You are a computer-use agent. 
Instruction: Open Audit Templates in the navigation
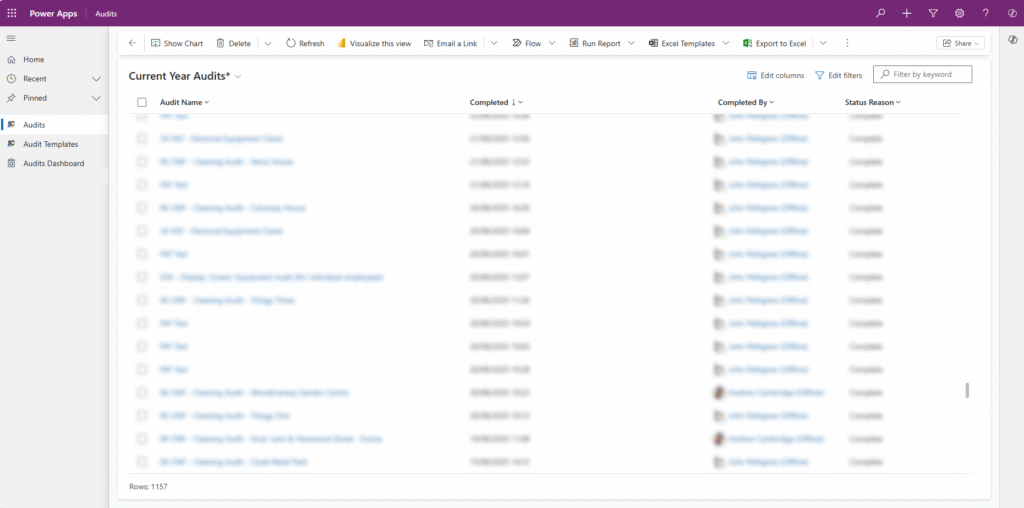point(50,144)
